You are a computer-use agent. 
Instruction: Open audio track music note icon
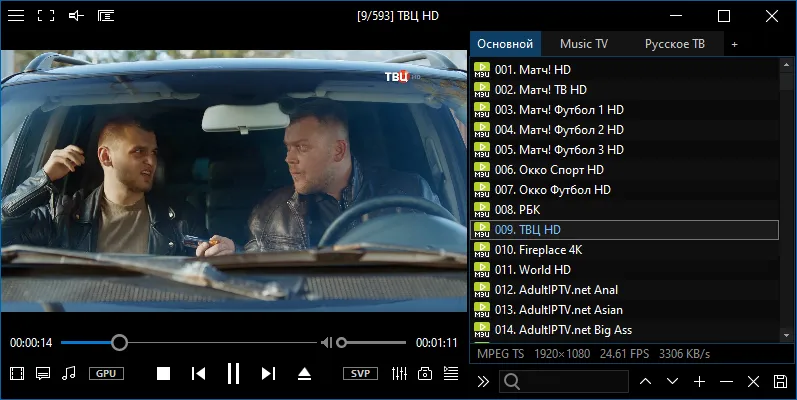pyautogui.click(x=69, y=374)
